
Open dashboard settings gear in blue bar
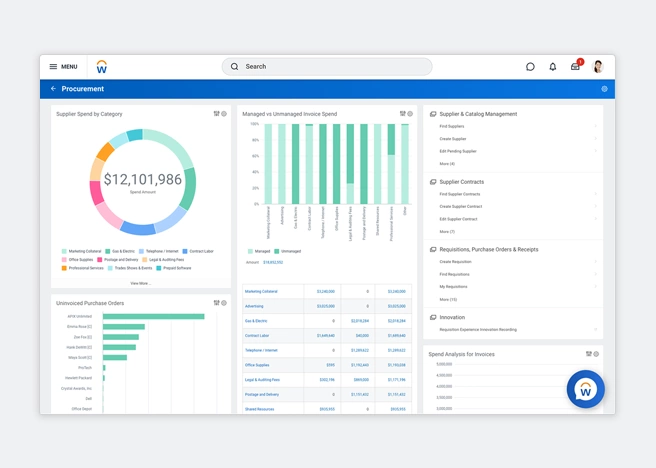click(x=604, y=89)
